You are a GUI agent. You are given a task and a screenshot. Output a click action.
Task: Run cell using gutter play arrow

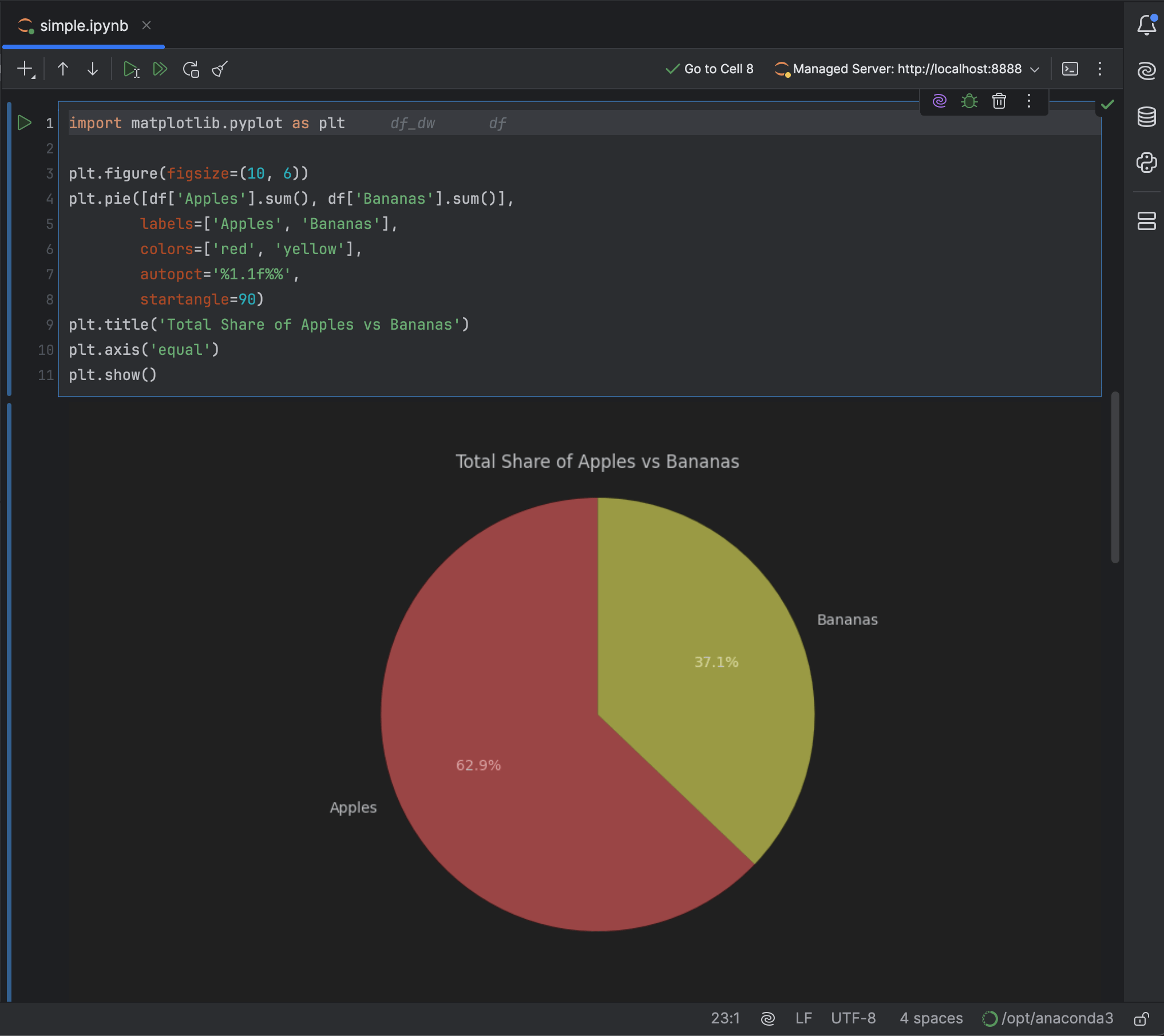pyautogui.click(x=24, y=123)
